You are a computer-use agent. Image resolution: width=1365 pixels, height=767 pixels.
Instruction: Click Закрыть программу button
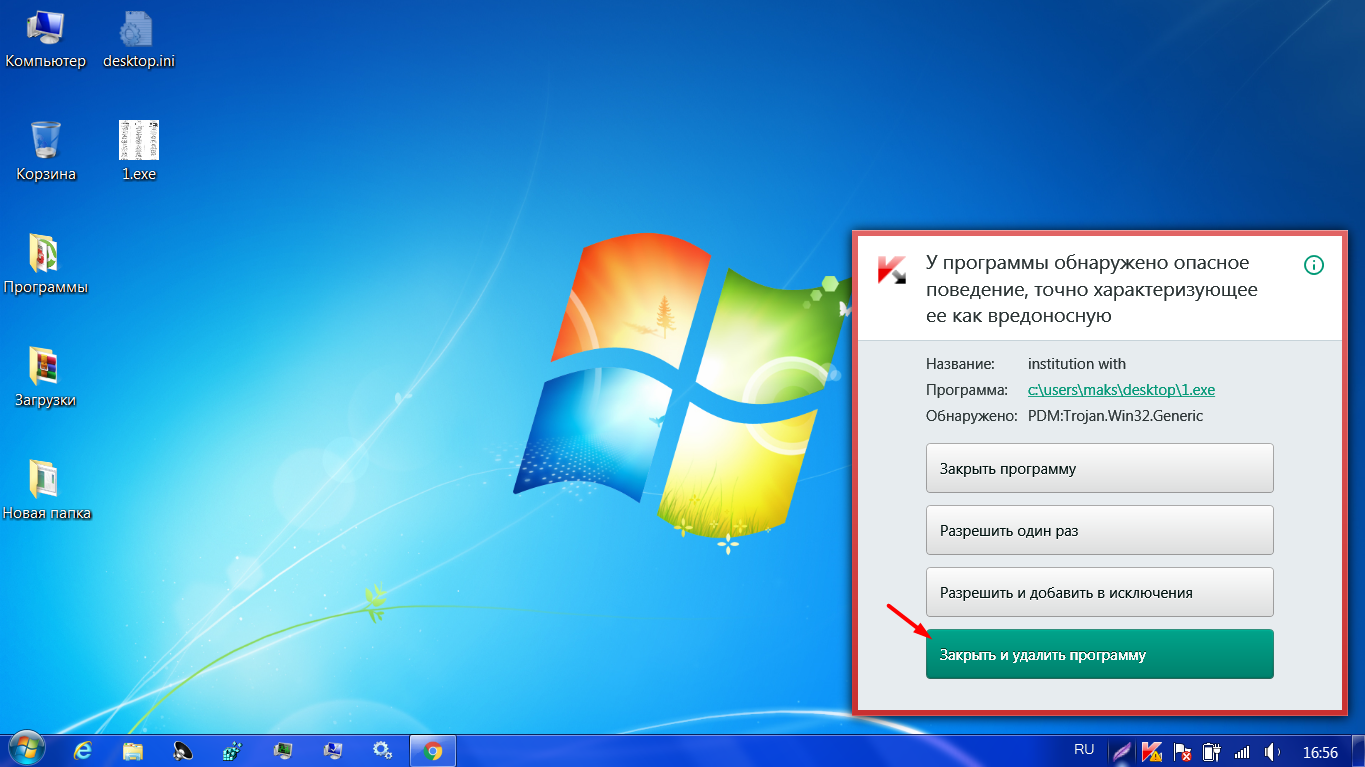[1099, 468]
